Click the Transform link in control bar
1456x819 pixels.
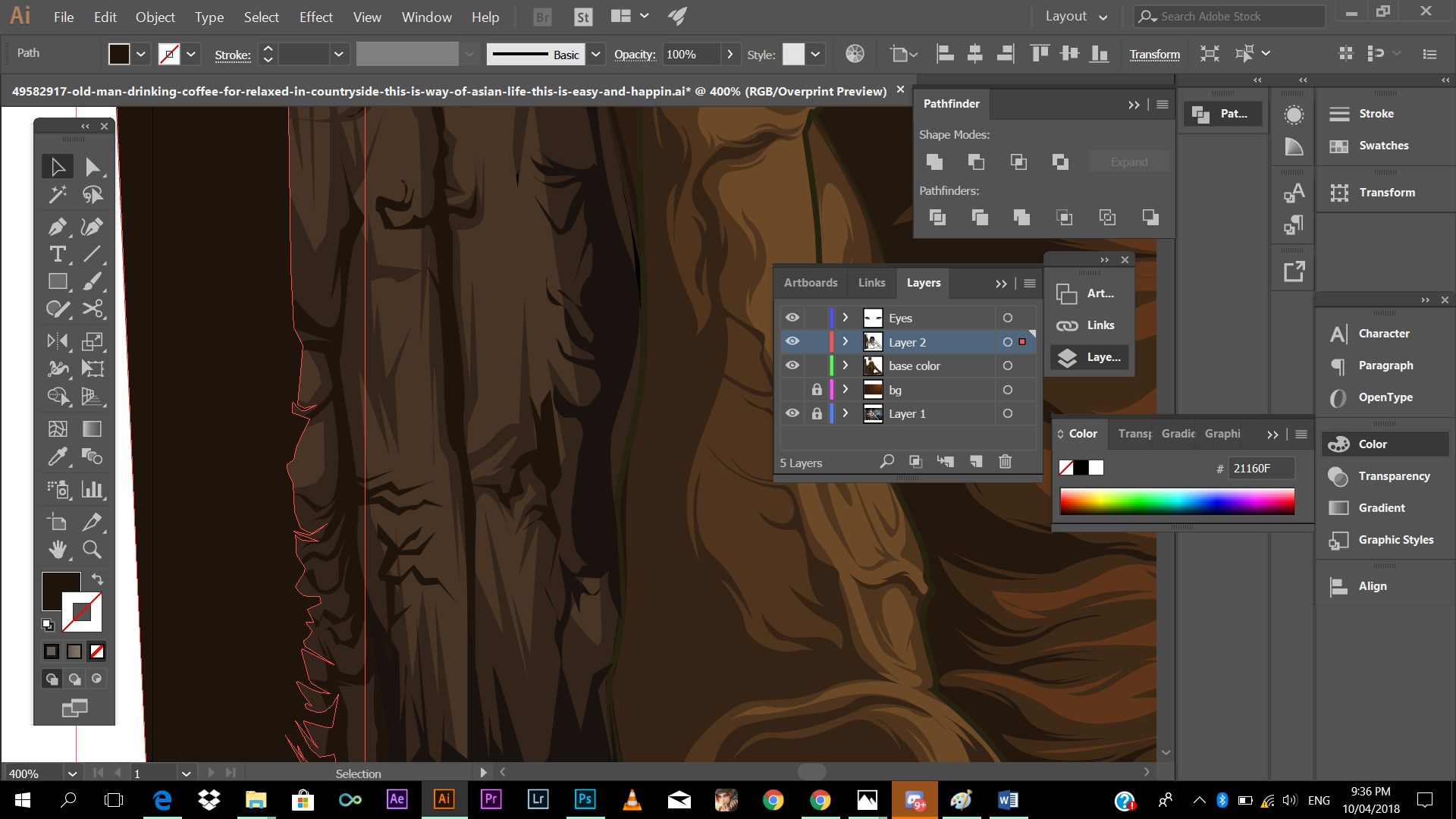point(1154,55)
